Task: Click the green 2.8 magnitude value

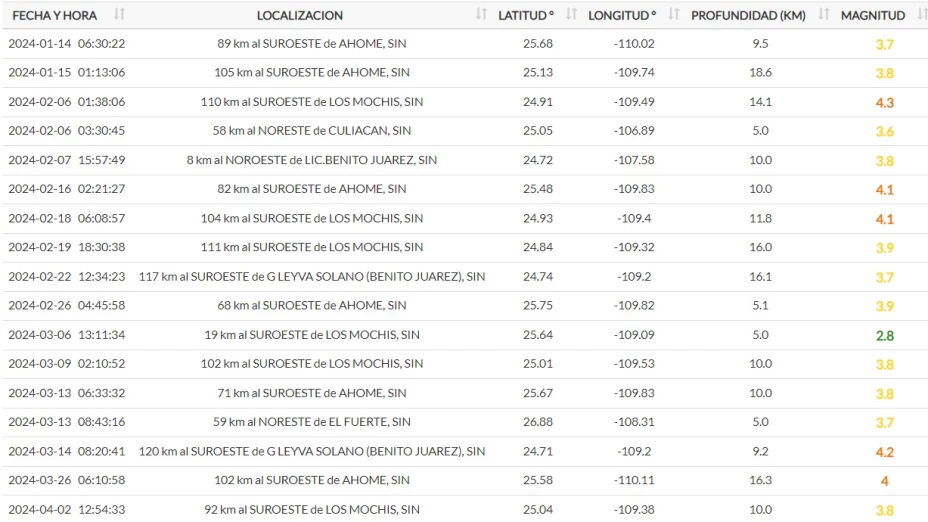Action: [884, 336]
